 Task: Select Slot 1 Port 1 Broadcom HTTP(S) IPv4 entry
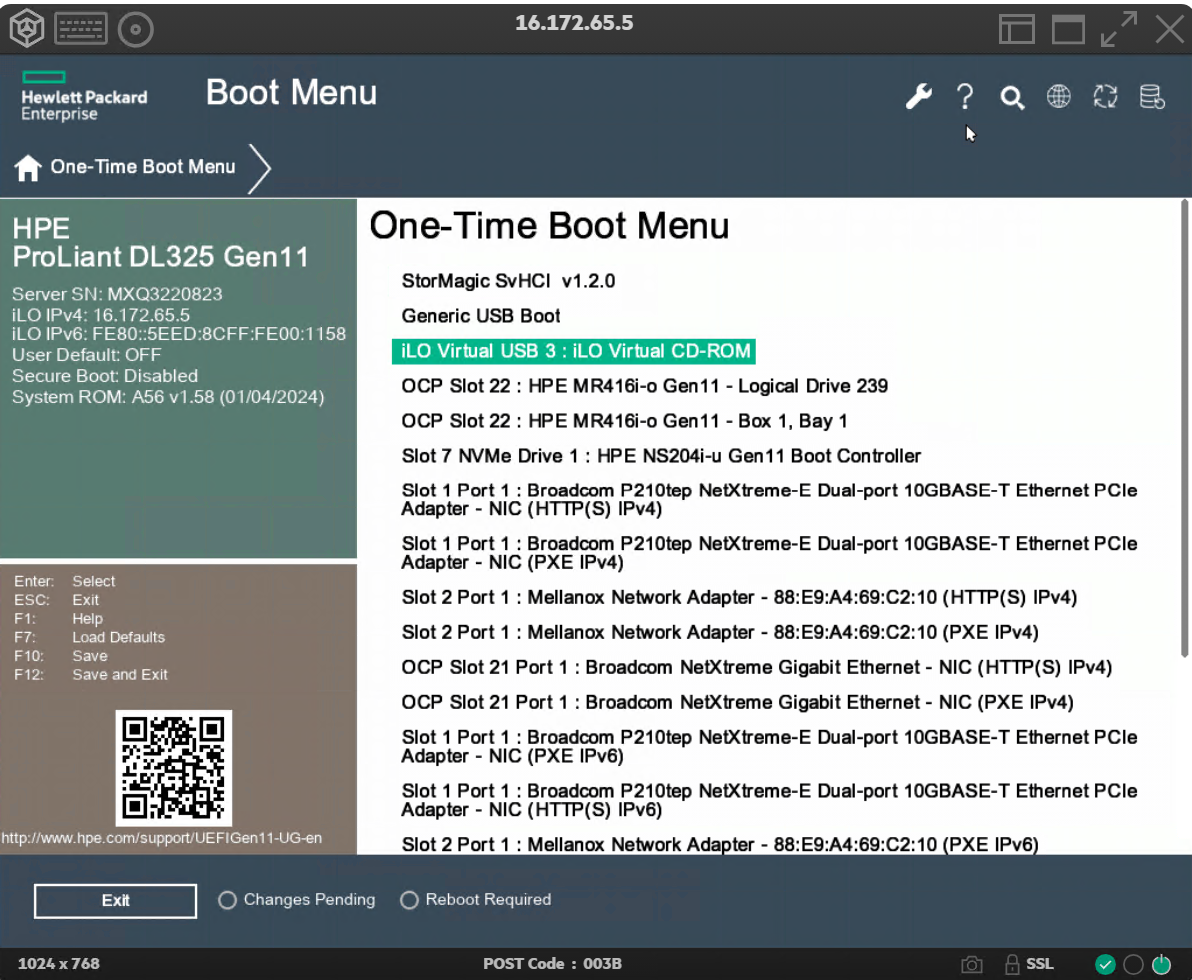tap(769, 500)
